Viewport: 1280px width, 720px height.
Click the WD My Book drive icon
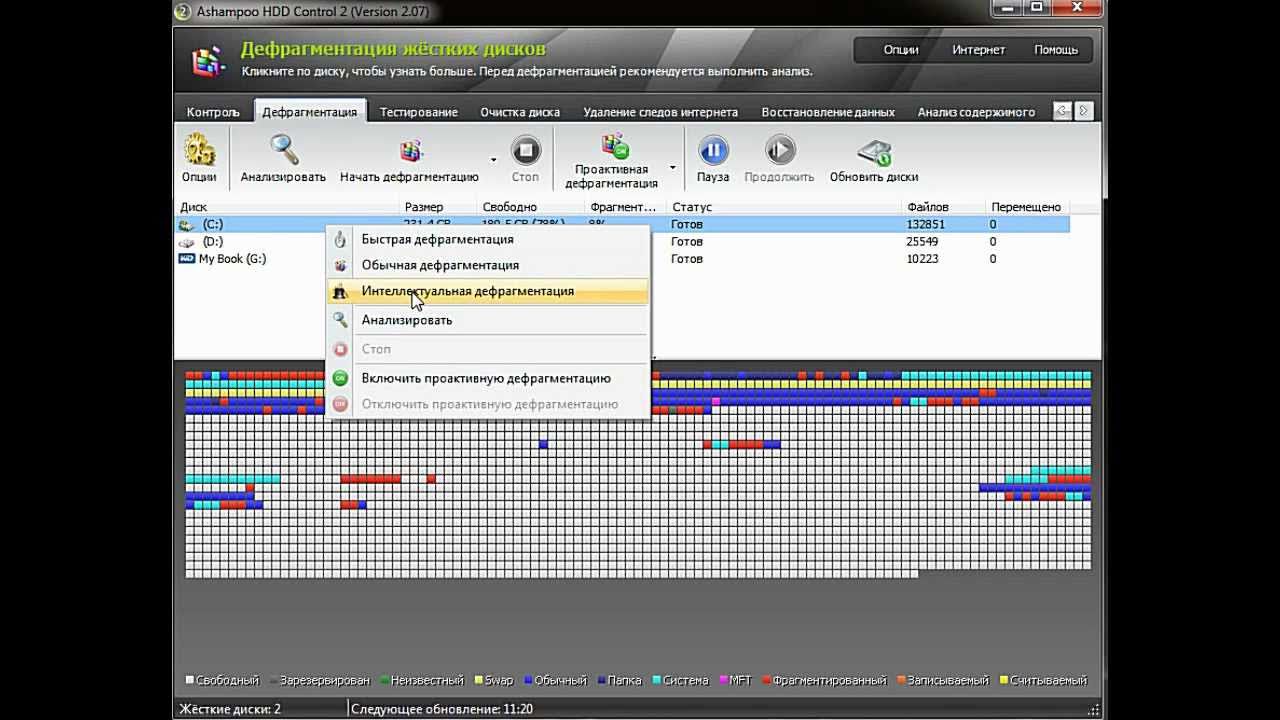(186, 258)
